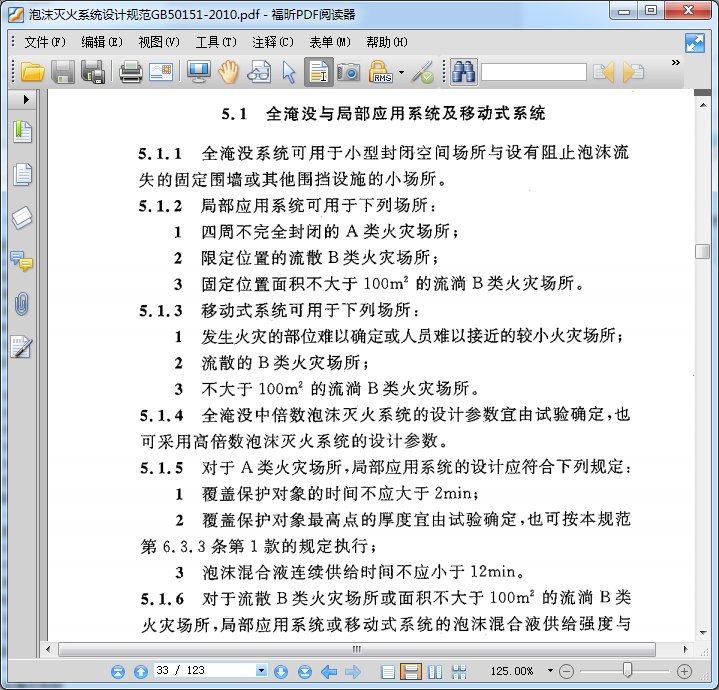The width and height of the screenshot is (719, 690).
Task: Click heading text 5.1 全淹没与局部应用系统及移动式系统
Action: coord(383,113)
